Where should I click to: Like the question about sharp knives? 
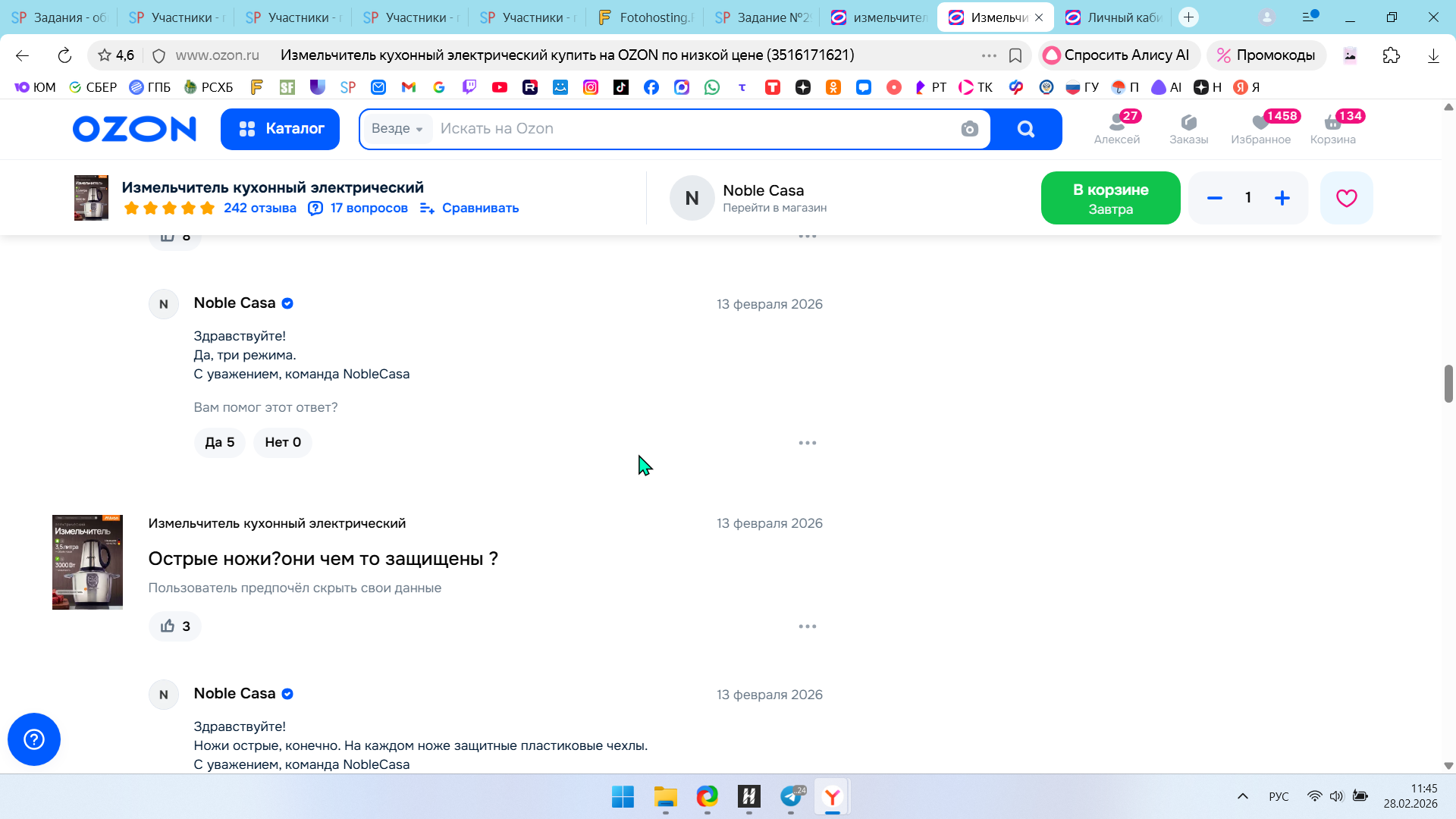coord(175,626)
